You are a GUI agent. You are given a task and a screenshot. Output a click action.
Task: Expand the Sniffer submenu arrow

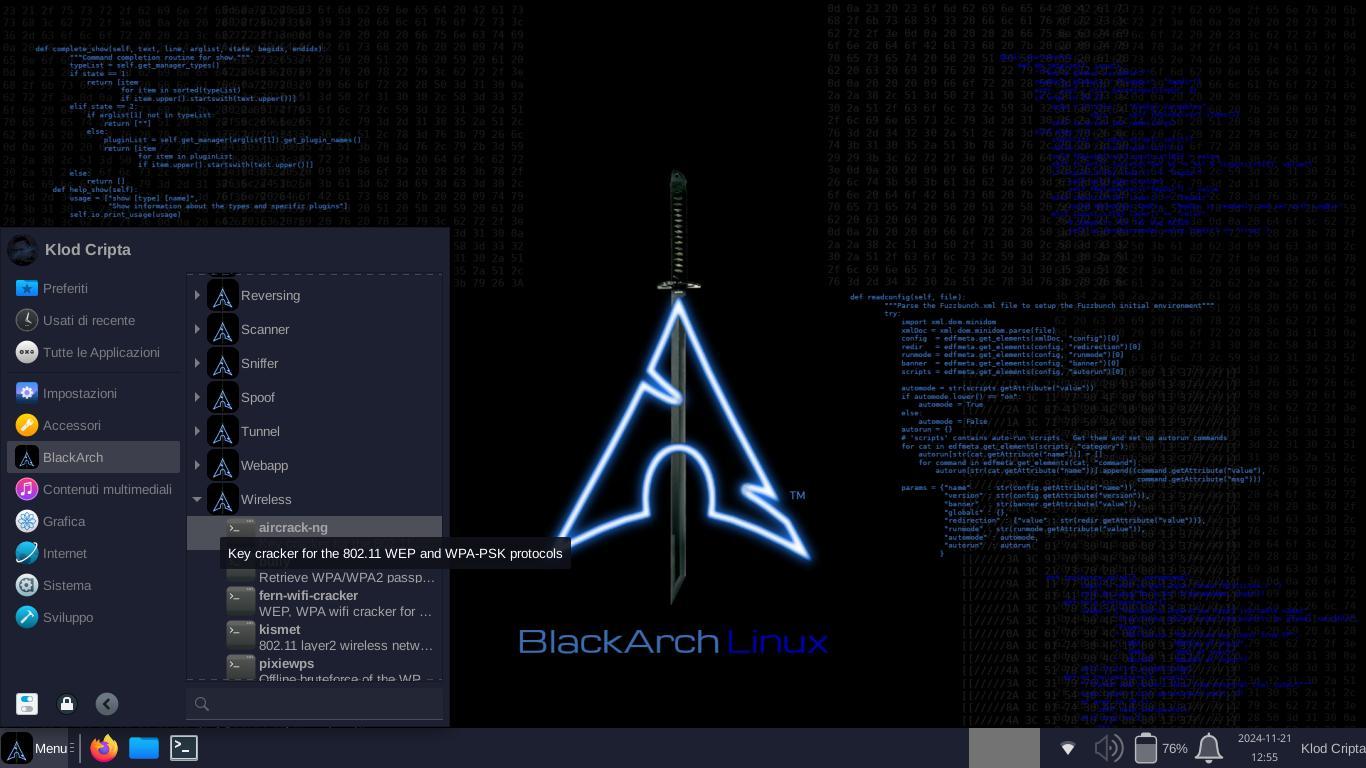pyautogui.click(x=197, y=363)
